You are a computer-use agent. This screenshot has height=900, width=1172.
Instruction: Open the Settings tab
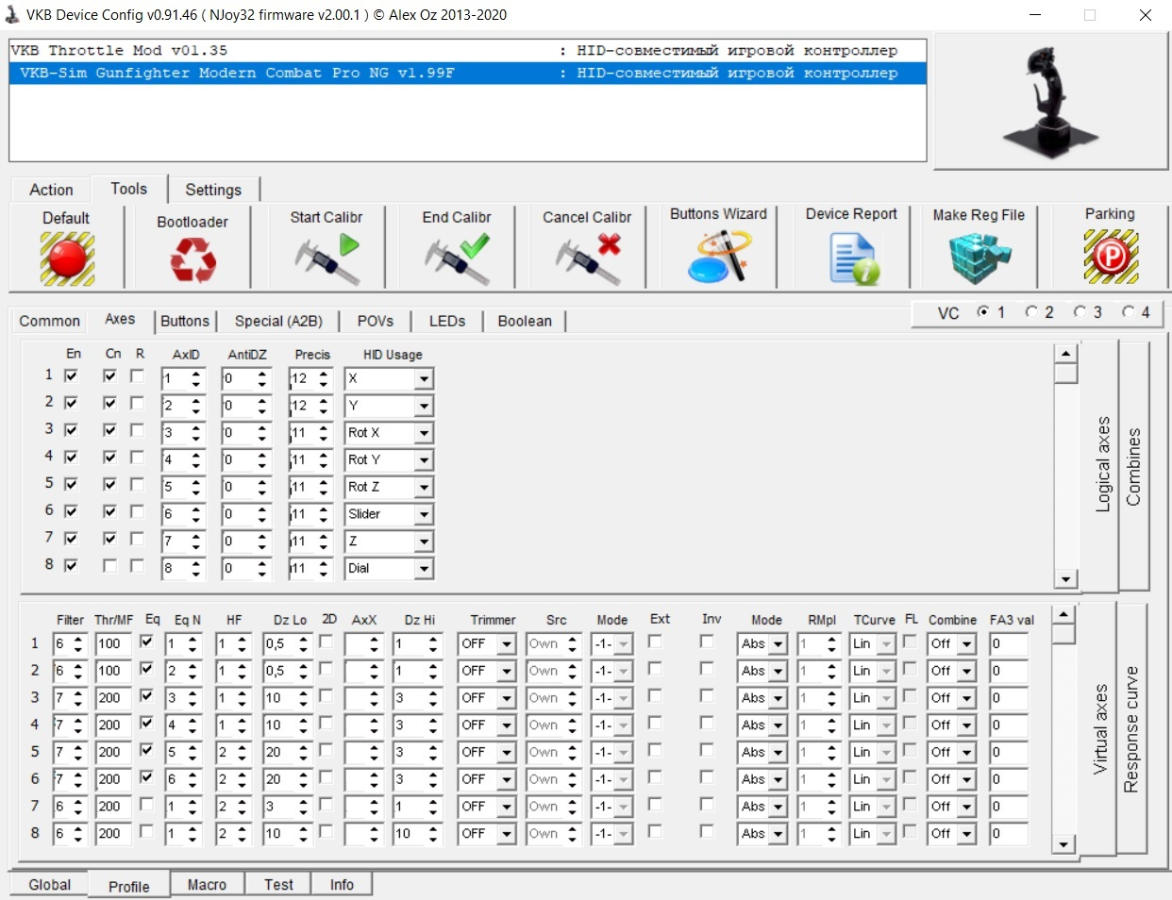pos(213,190)
